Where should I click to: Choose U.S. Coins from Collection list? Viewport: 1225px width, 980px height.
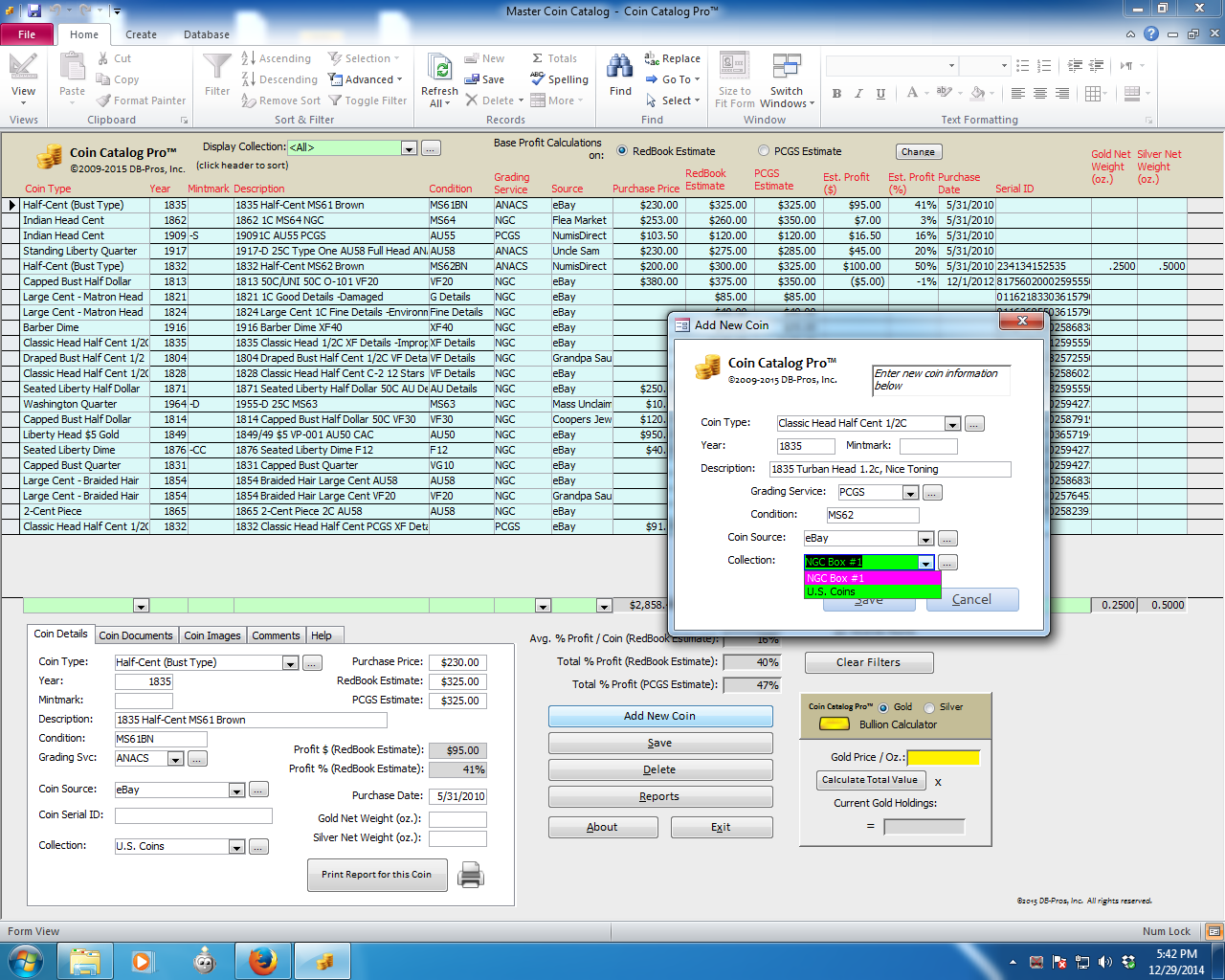(873, 591)
